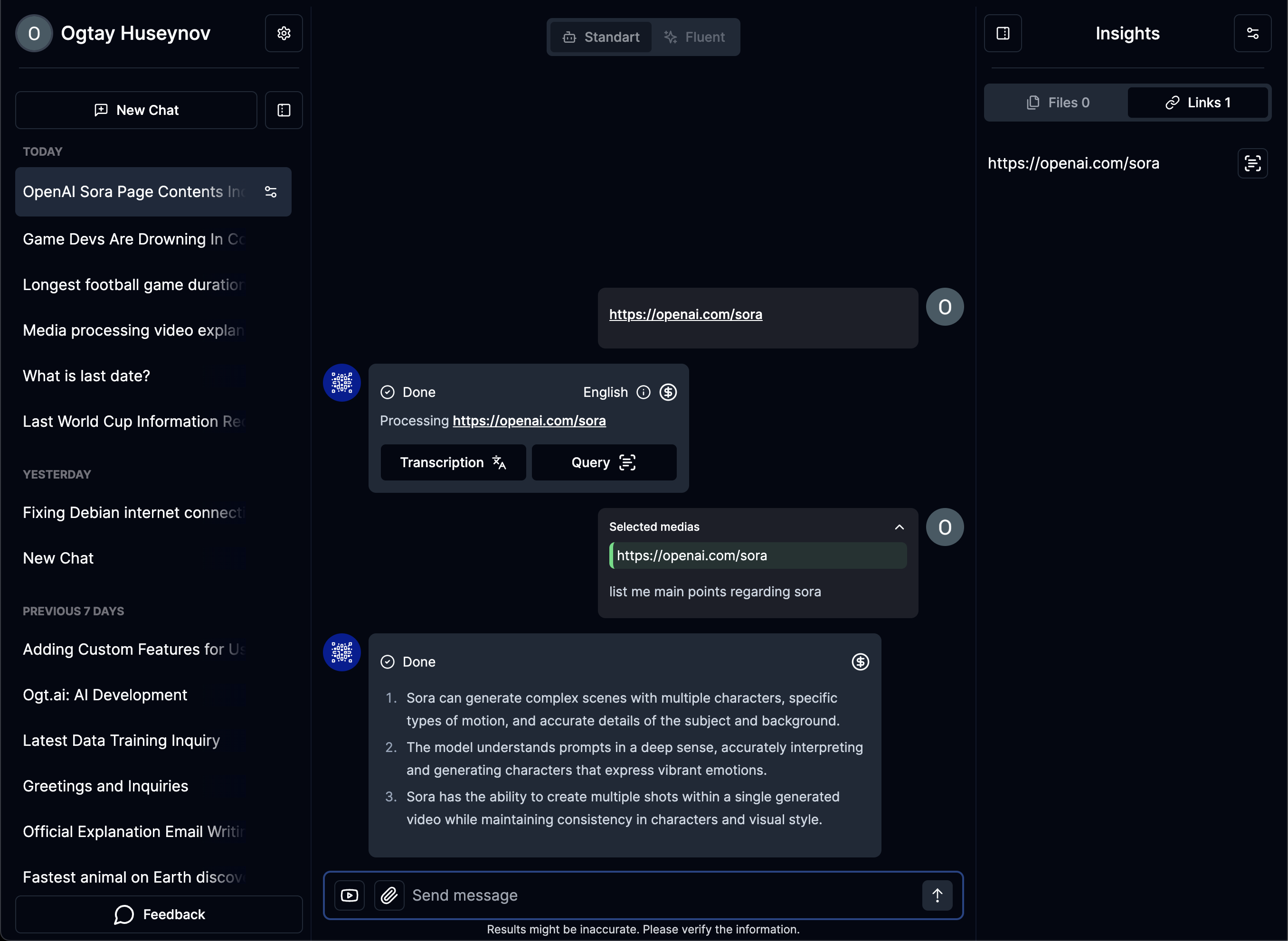The height and width of the screenshot is (941, 1288).
Task: Collapse the Selected medias section
Action: (x=899, y=527)
